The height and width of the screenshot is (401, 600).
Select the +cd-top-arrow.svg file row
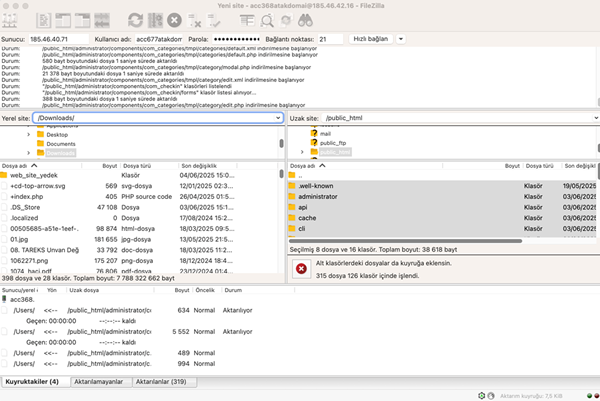point(139,186)
